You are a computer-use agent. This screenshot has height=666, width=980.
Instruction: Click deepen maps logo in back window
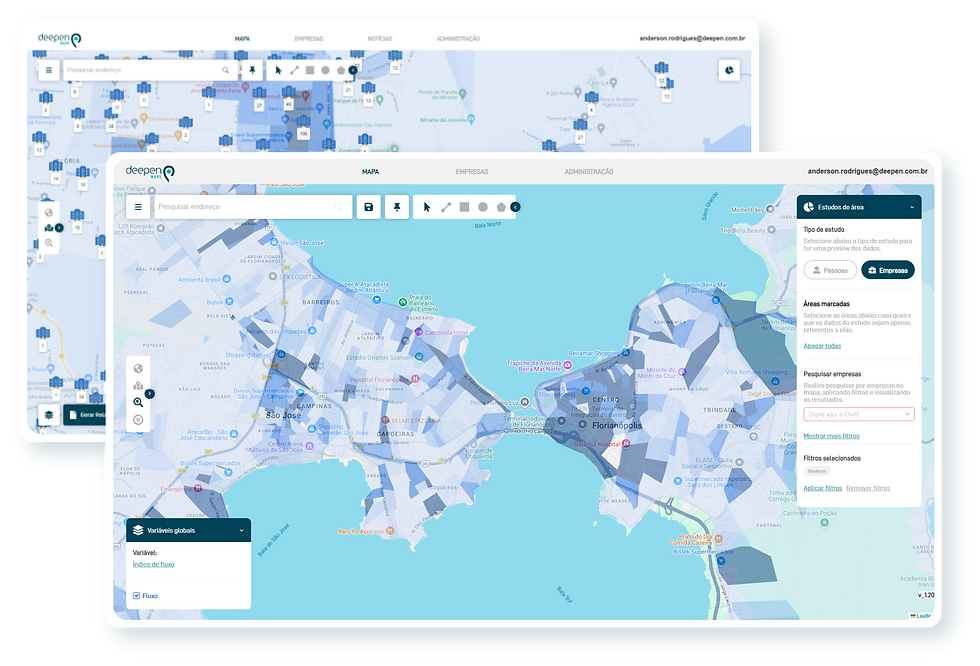click(x=59, y=39)
